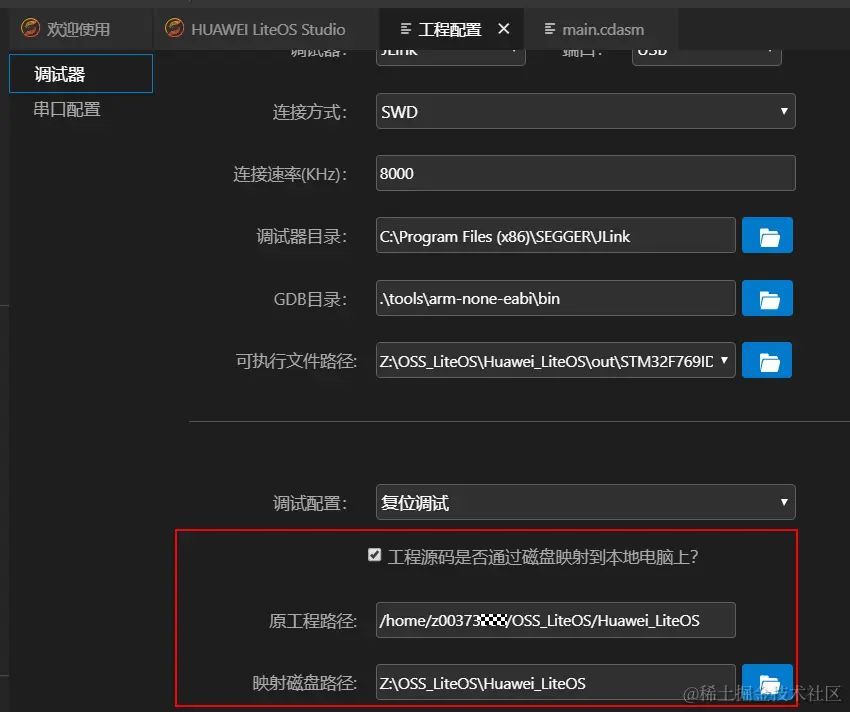850x712 pixels.
Task: Click the 连接速率(KHz): label
Action: (x=290, y=174)
